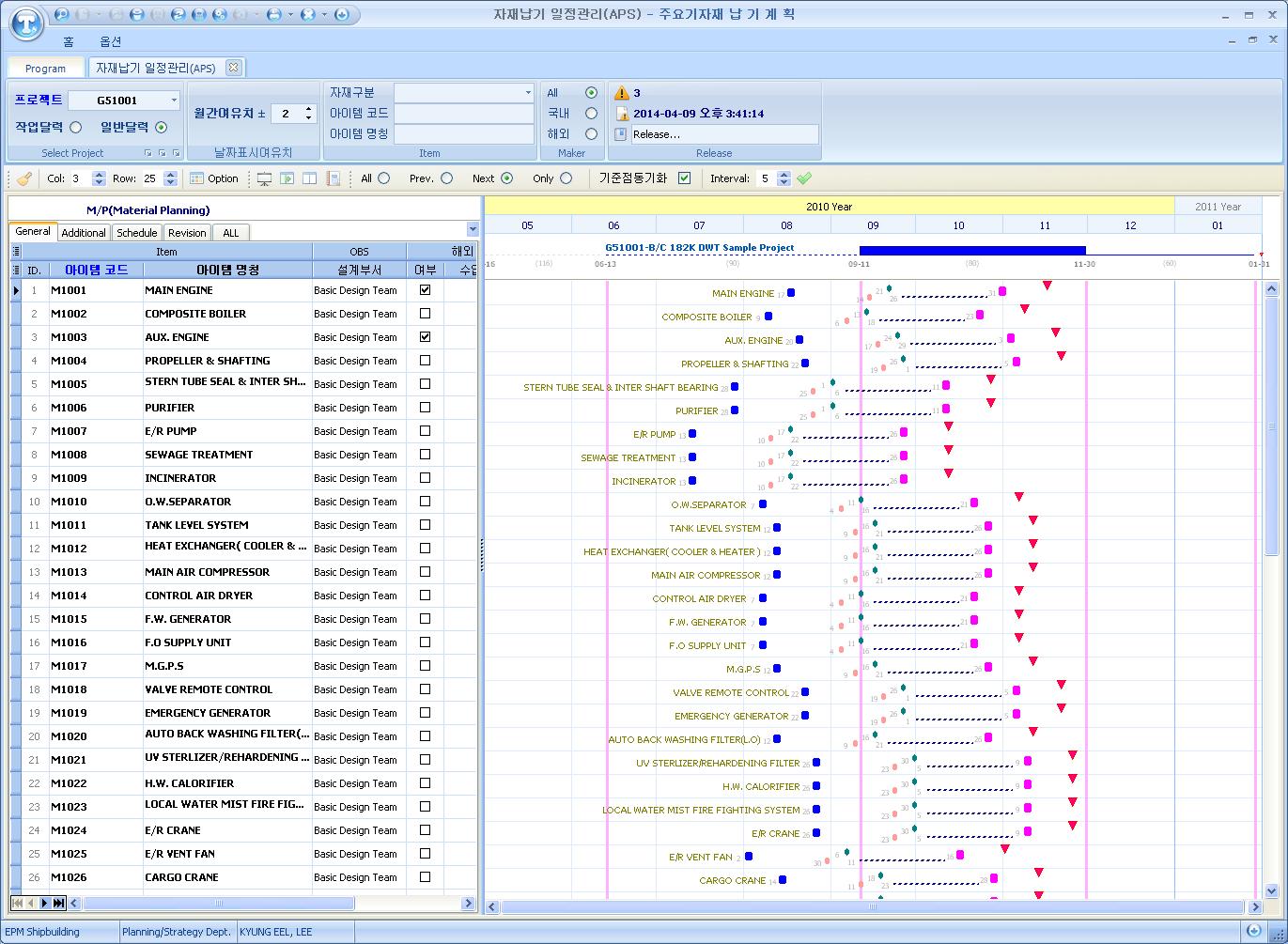Click the blue square marker next to PURIFIER label
The width and height of the screenshot is (1288, 944).
(x=735, y=410)
